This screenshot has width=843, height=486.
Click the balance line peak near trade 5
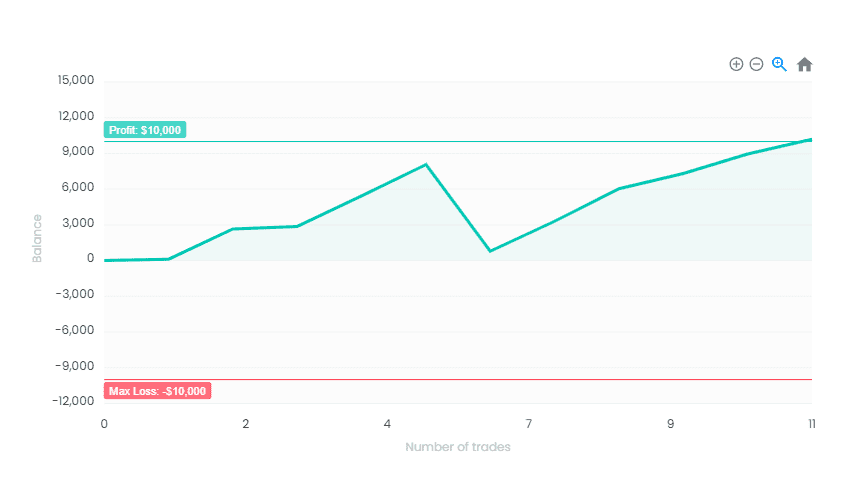[426, 164]
